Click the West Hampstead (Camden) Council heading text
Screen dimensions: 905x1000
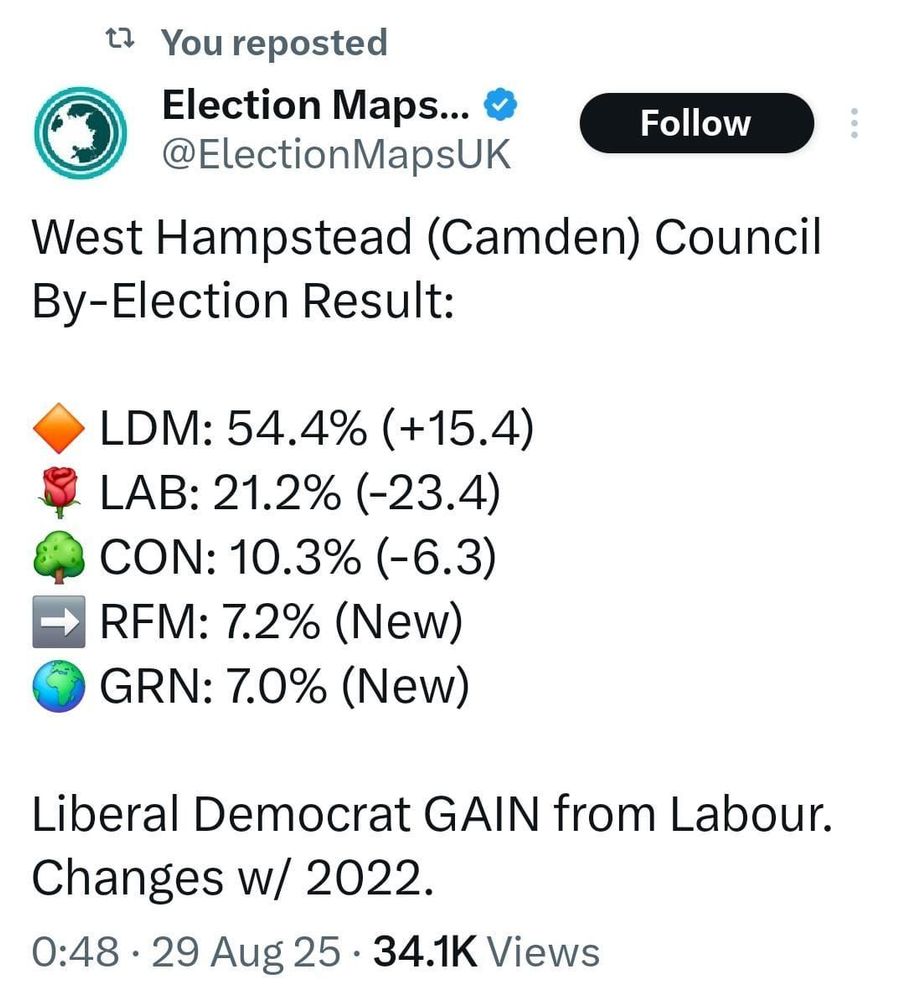click(x=426, y=240)
